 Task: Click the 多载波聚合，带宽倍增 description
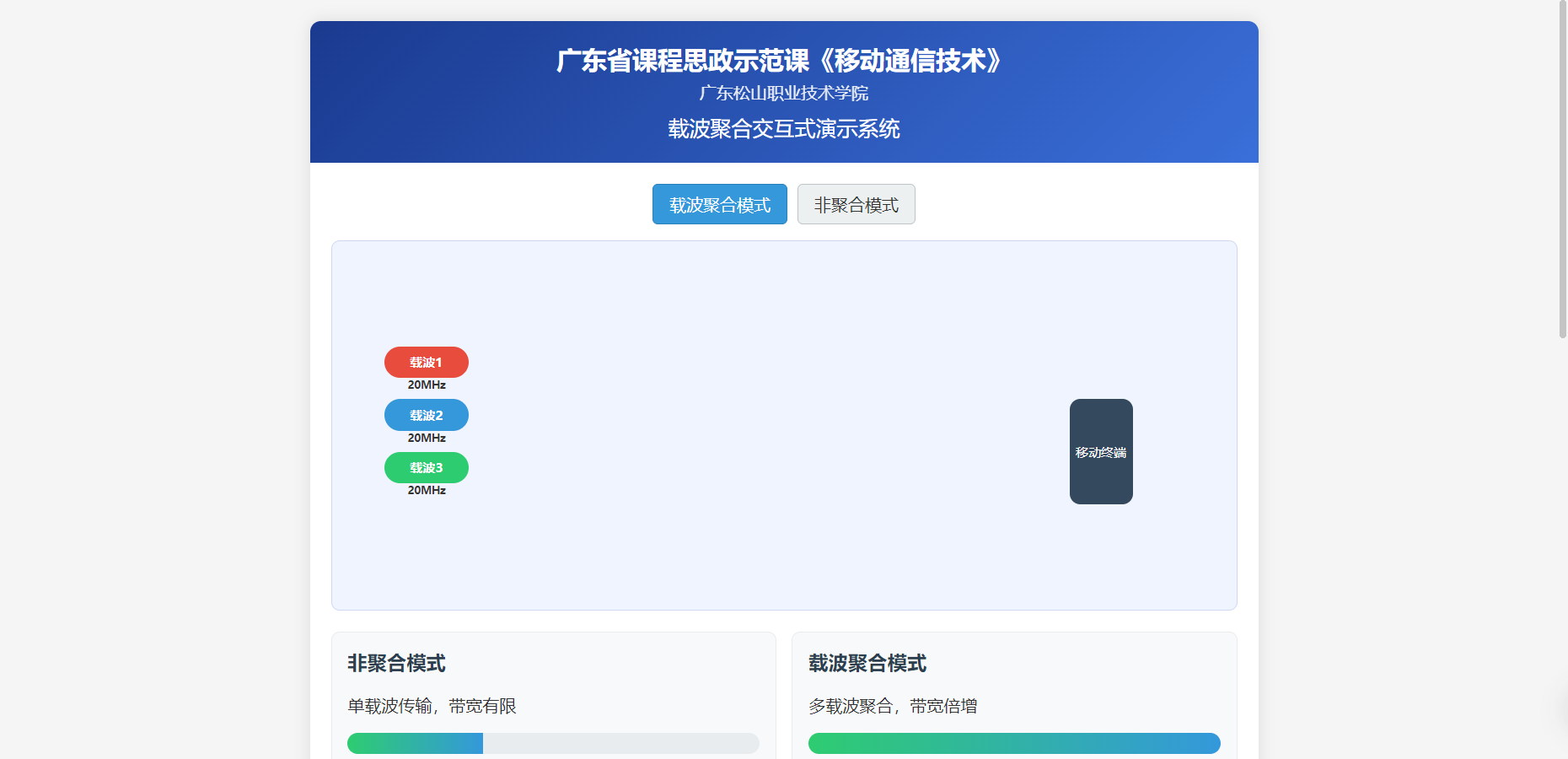point(893,706)
